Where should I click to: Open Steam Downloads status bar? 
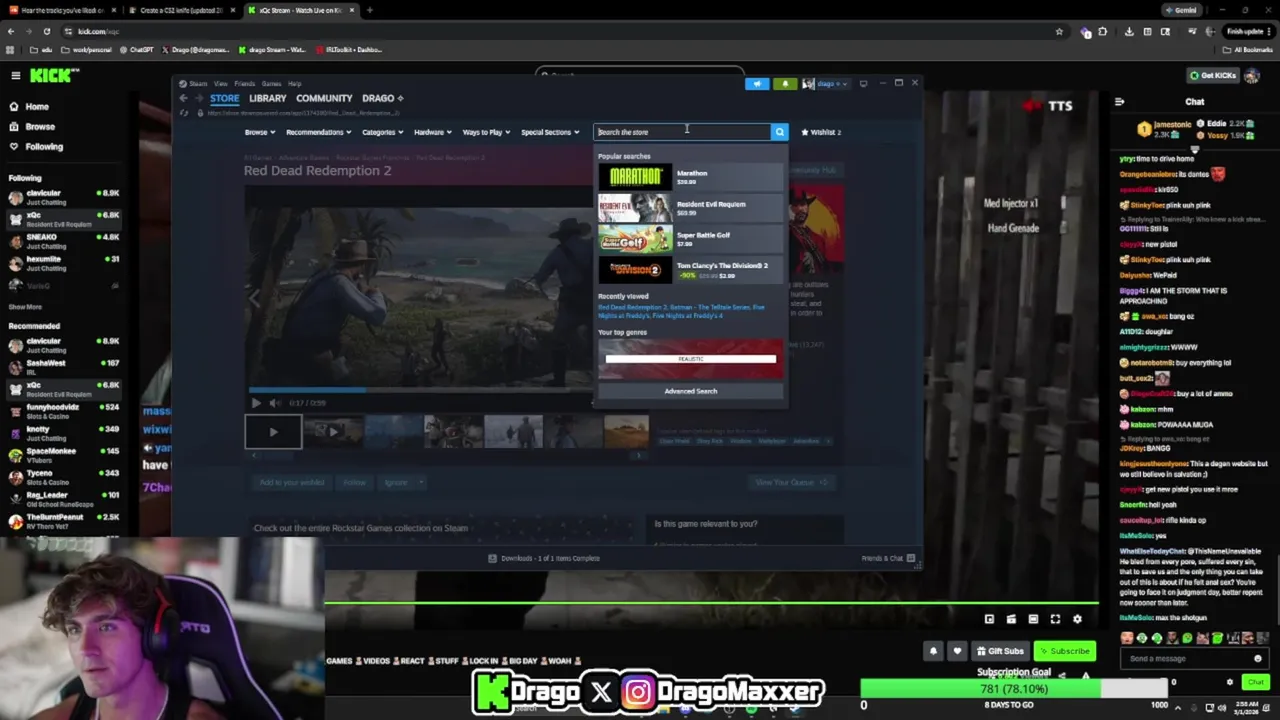545,558
